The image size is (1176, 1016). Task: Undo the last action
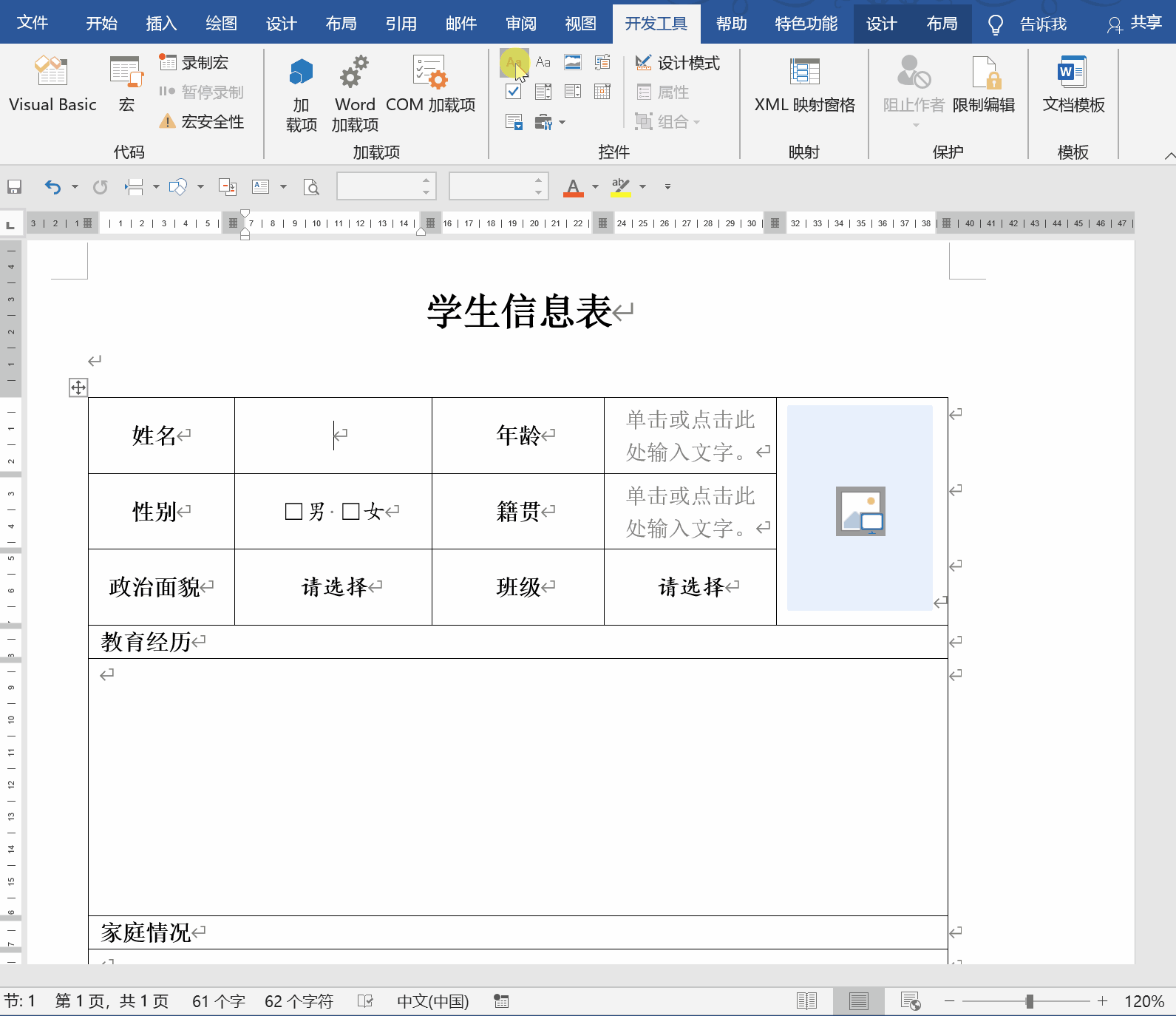click(52, 187)
